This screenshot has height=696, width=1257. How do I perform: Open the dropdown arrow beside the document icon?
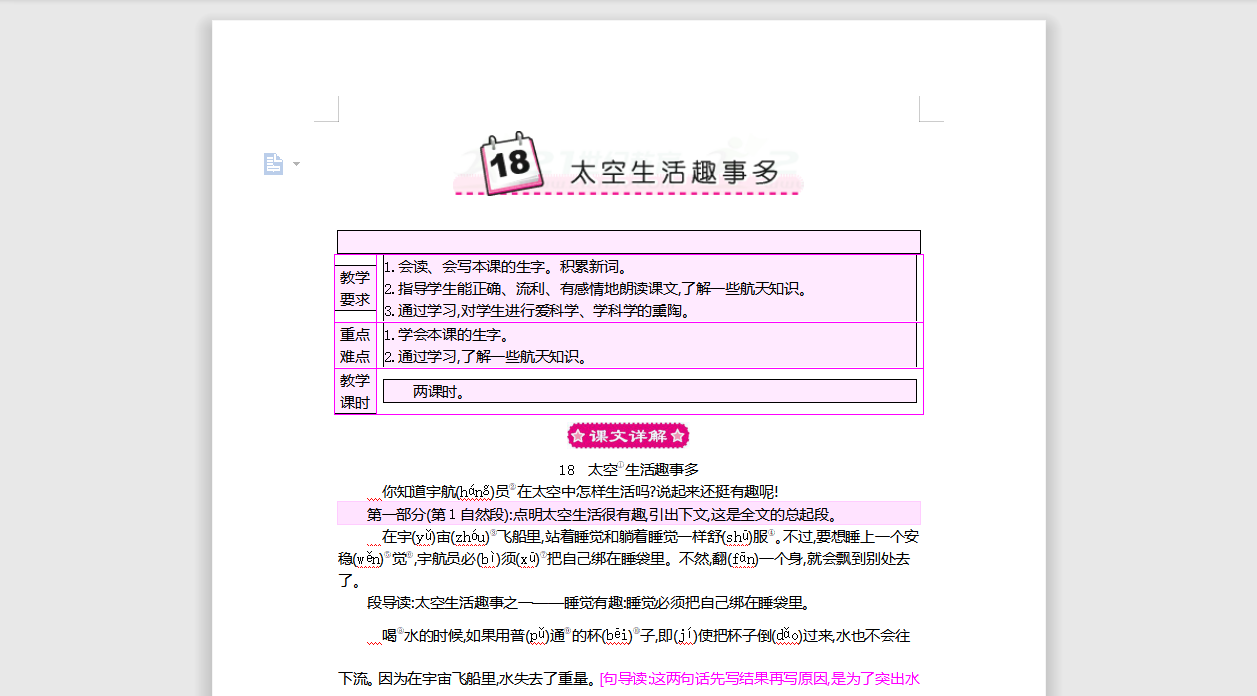tap(294, 163)
